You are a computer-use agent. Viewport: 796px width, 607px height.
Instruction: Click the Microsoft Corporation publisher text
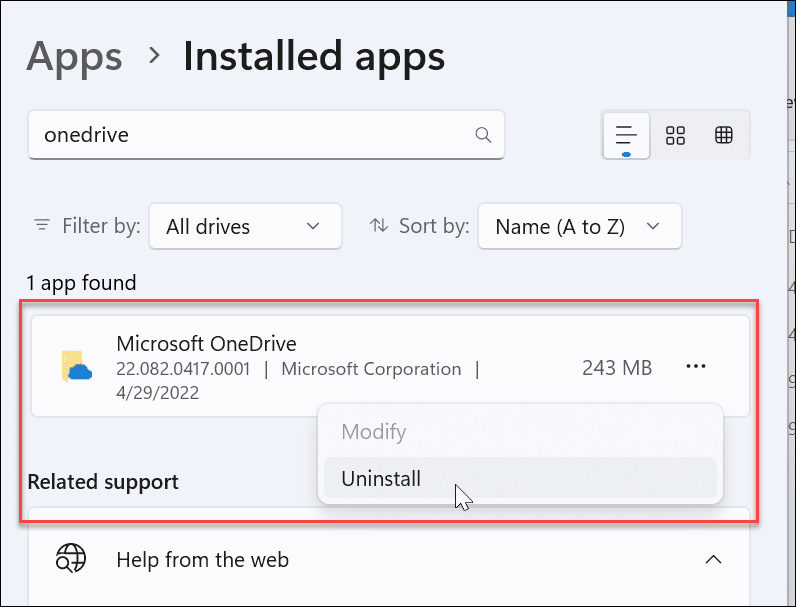371,369
